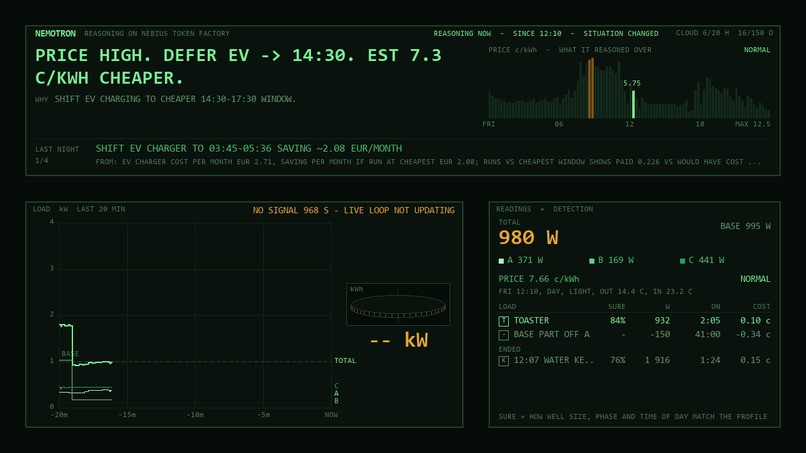The height and width of the screenshot is (453, 806).
Task: Click BASE label in load chart
Action: [70, 354]
